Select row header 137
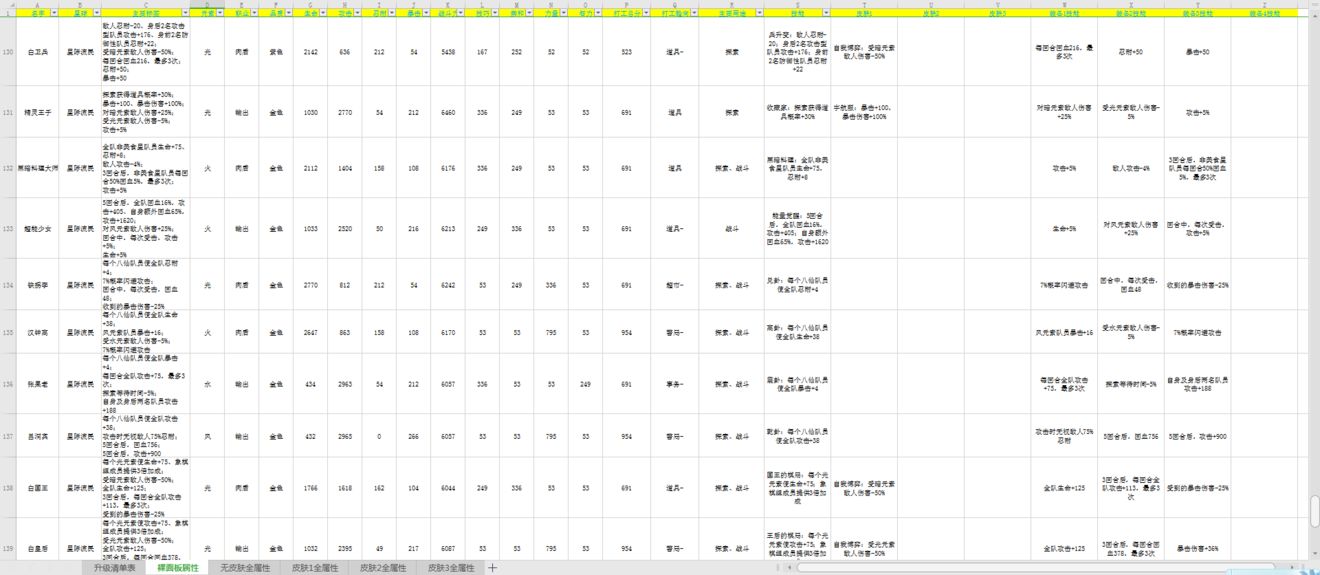1320x575 pixels. click(8, 436)
